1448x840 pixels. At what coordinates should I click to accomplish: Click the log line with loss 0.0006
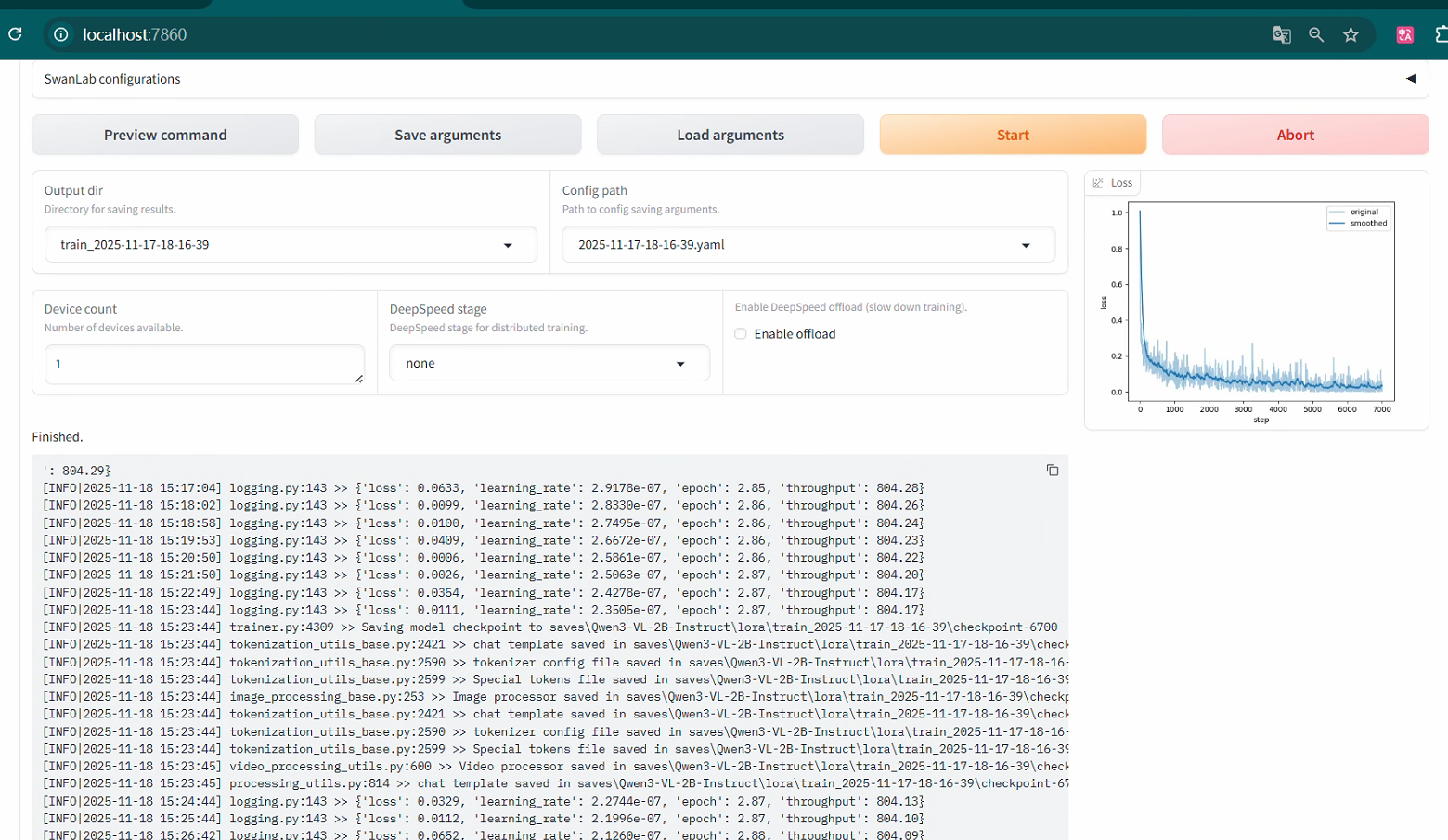[x=484, y=558]
